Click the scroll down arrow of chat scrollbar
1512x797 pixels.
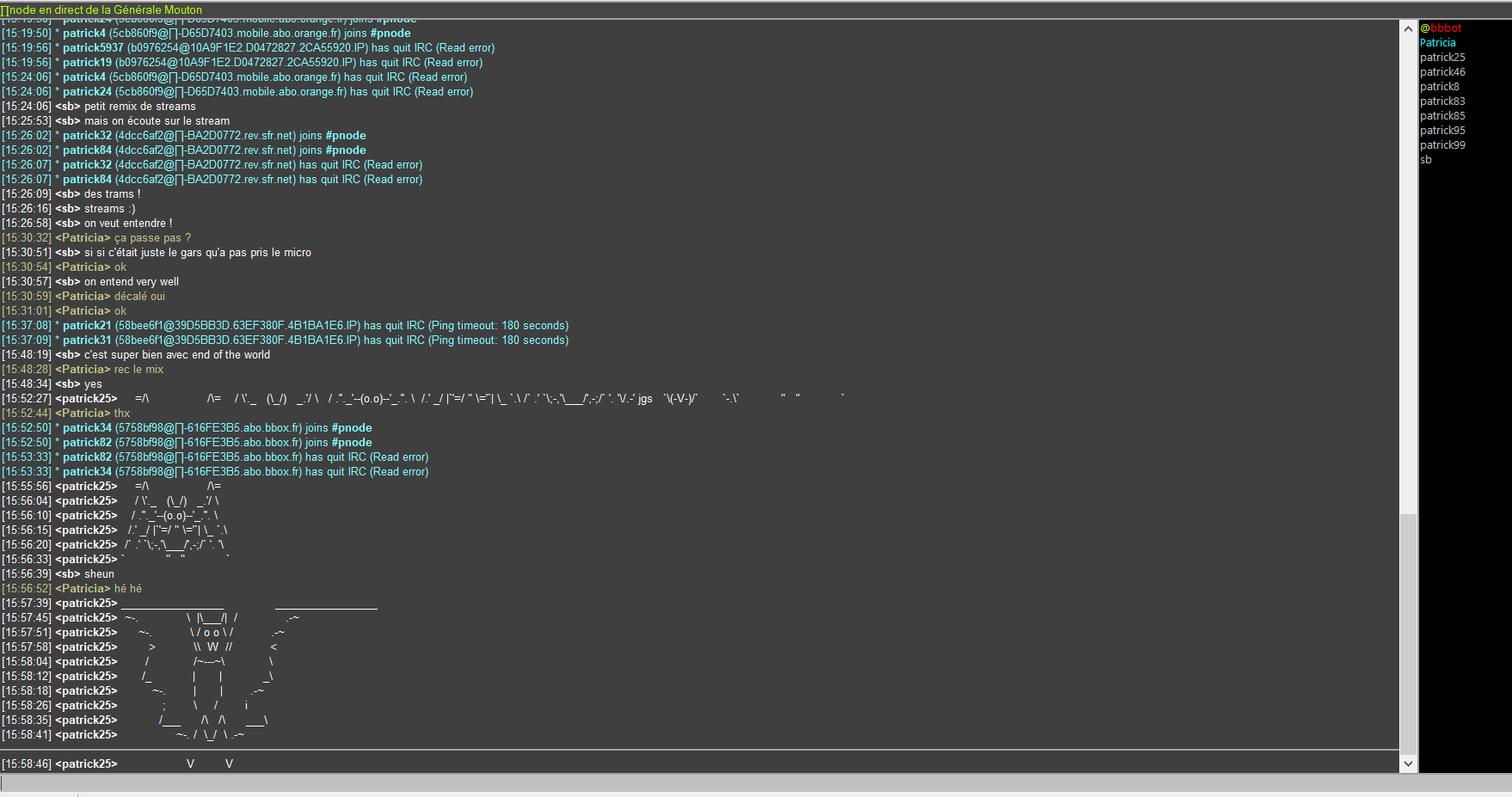(x=1408, y=763)
